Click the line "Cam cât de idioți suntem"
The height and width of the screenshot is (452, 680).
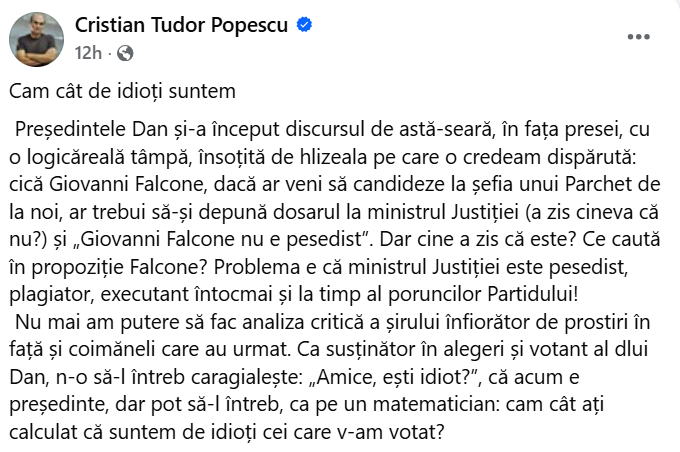(123, 92)
